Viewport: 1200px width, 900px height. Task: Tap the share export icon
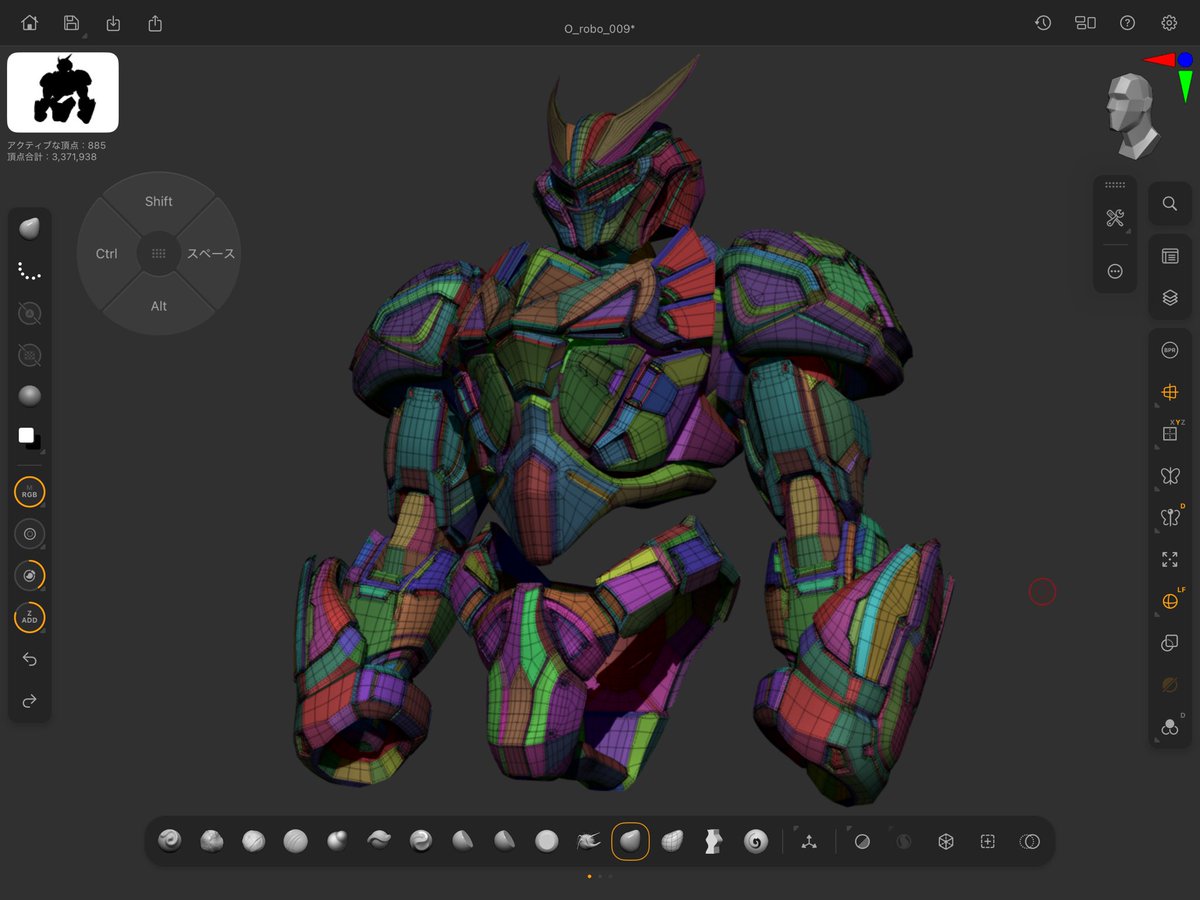[x=155, y=23]
